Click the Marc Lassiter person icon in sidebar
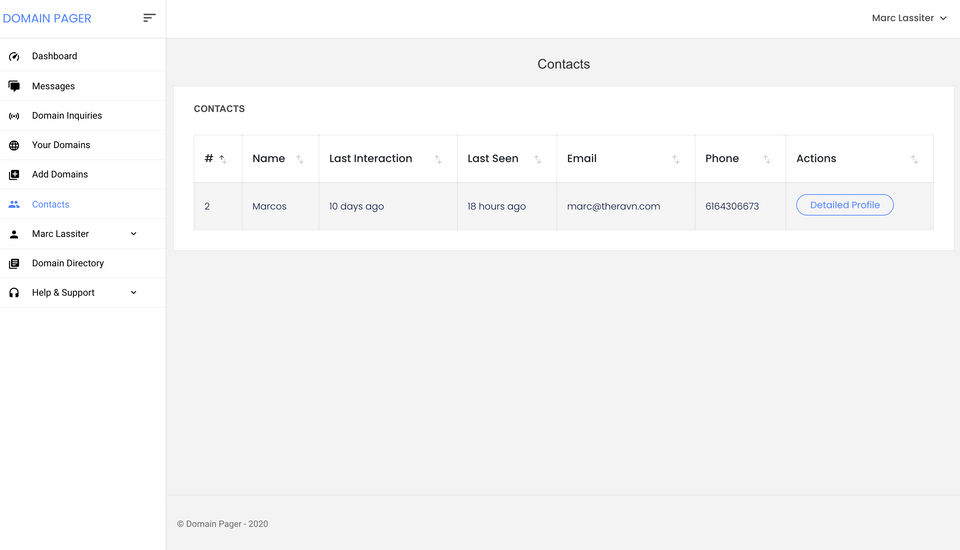Image resolution: width=960 pixels, height=550 pixels. coord(14,234)
